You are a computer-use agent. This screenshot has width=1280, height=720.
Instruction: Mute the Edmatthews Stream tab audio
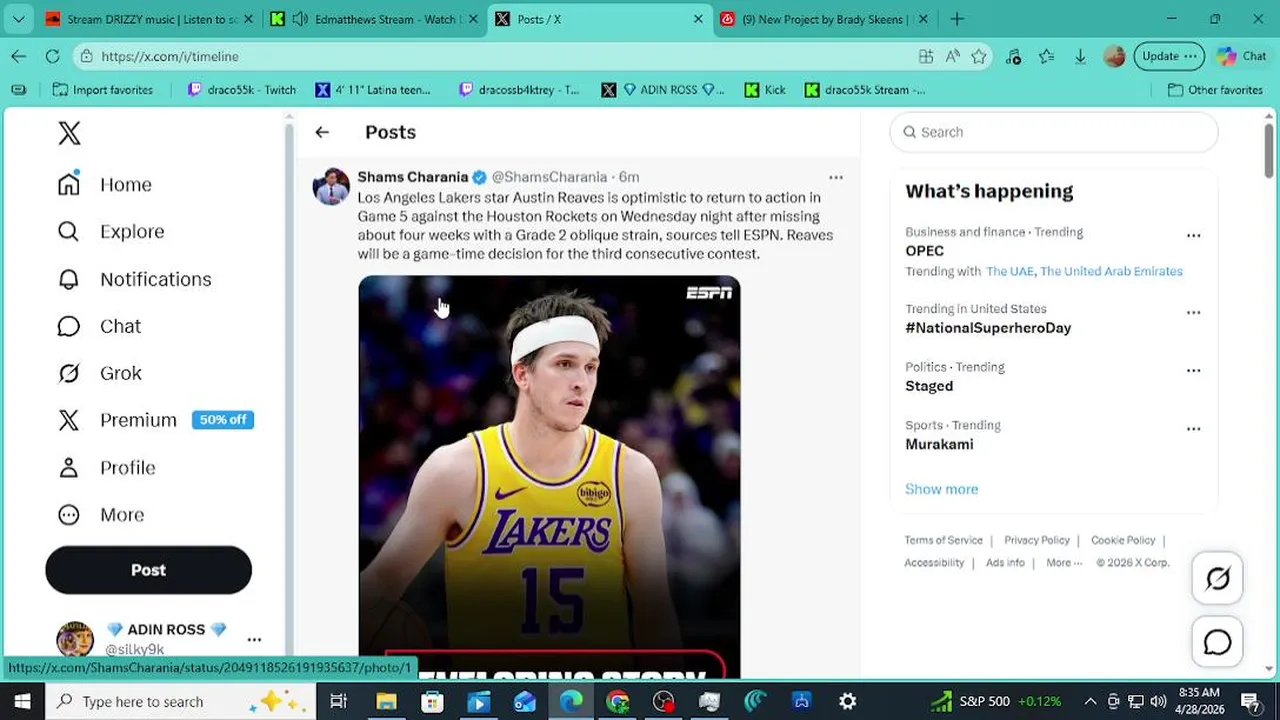[299, 19]
